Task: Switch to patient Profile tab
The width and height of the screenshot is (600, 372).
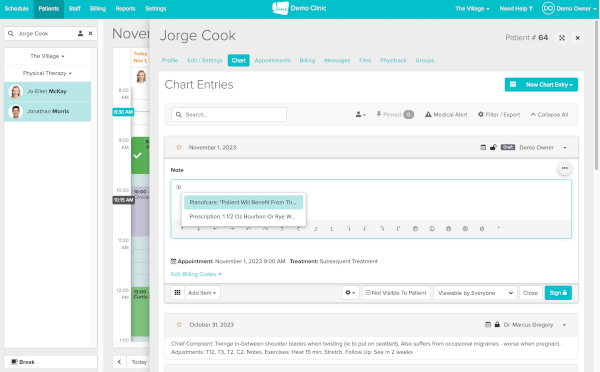Action: 170,60
